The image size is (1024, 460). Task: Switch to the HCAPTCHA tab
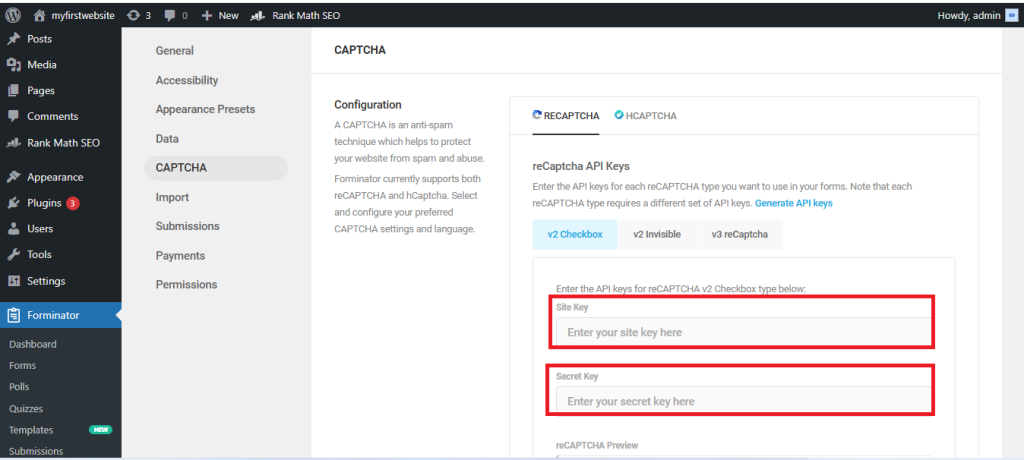point(645,116)
